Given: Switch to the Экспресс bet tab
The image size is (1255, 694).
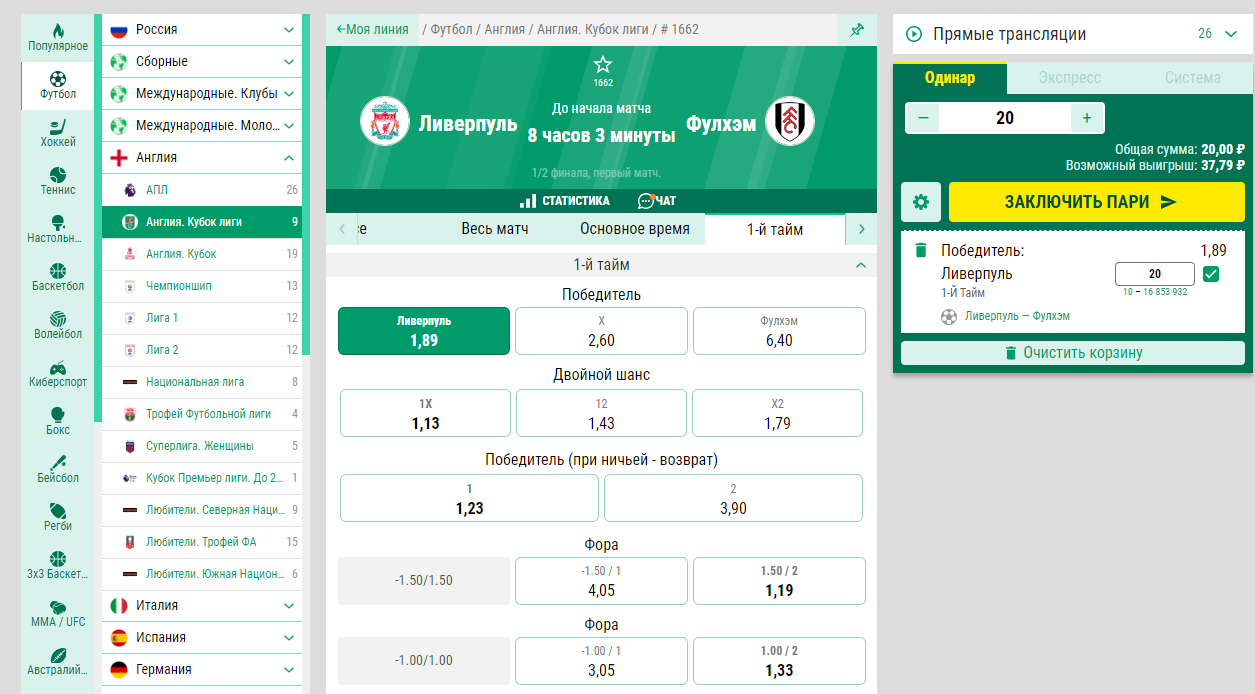Looking at the screenshot, I should tap(1070, 78).
